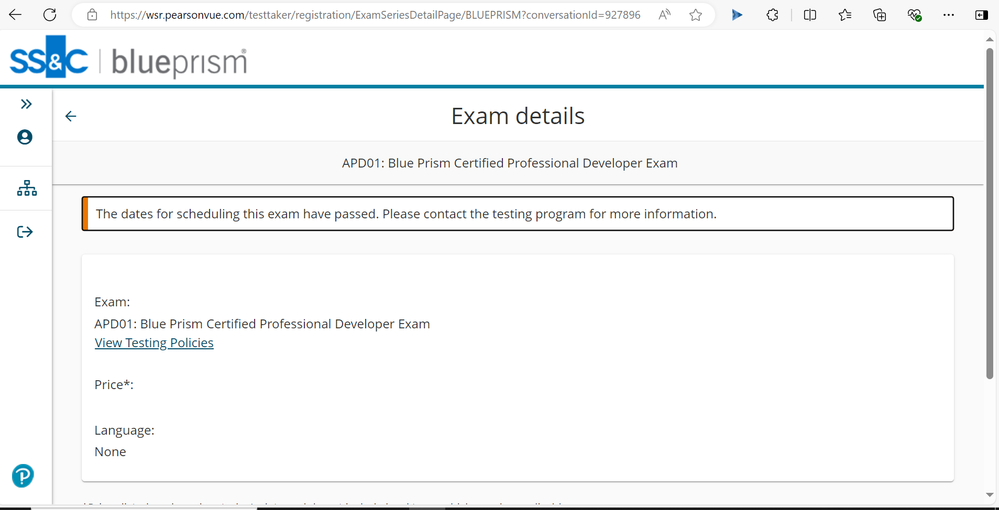Sign out using the exit arrow icon

(x=24, y=231)
